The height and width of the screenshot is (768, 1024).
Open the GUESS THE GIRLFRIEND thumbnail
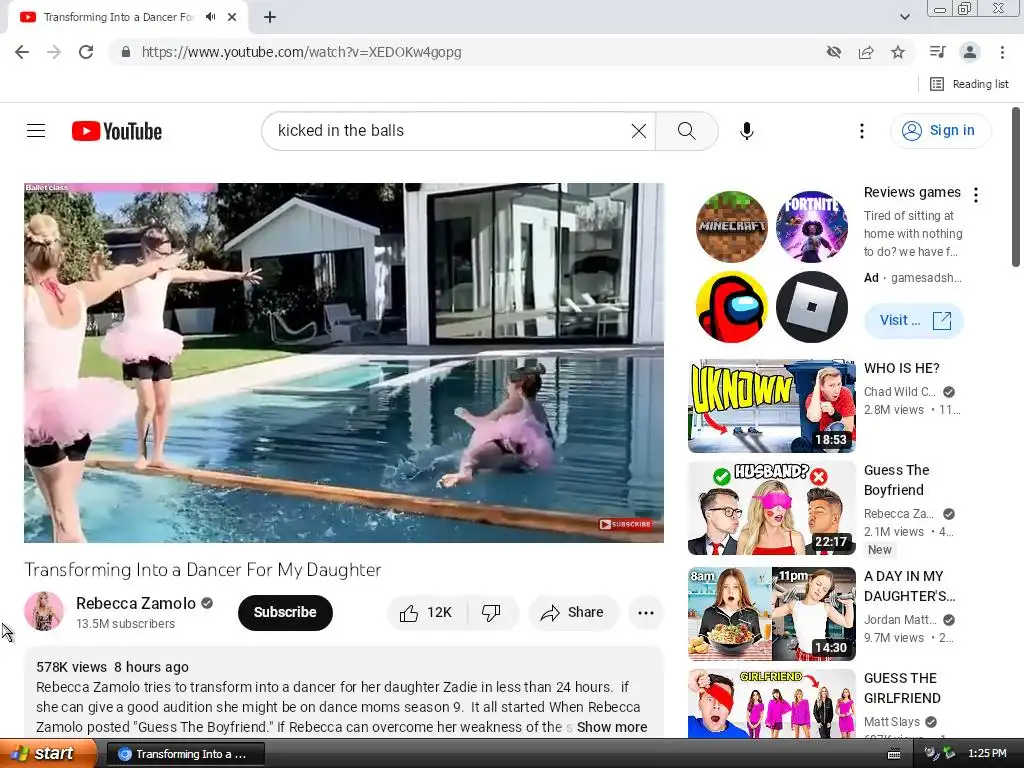click(772, 704)
